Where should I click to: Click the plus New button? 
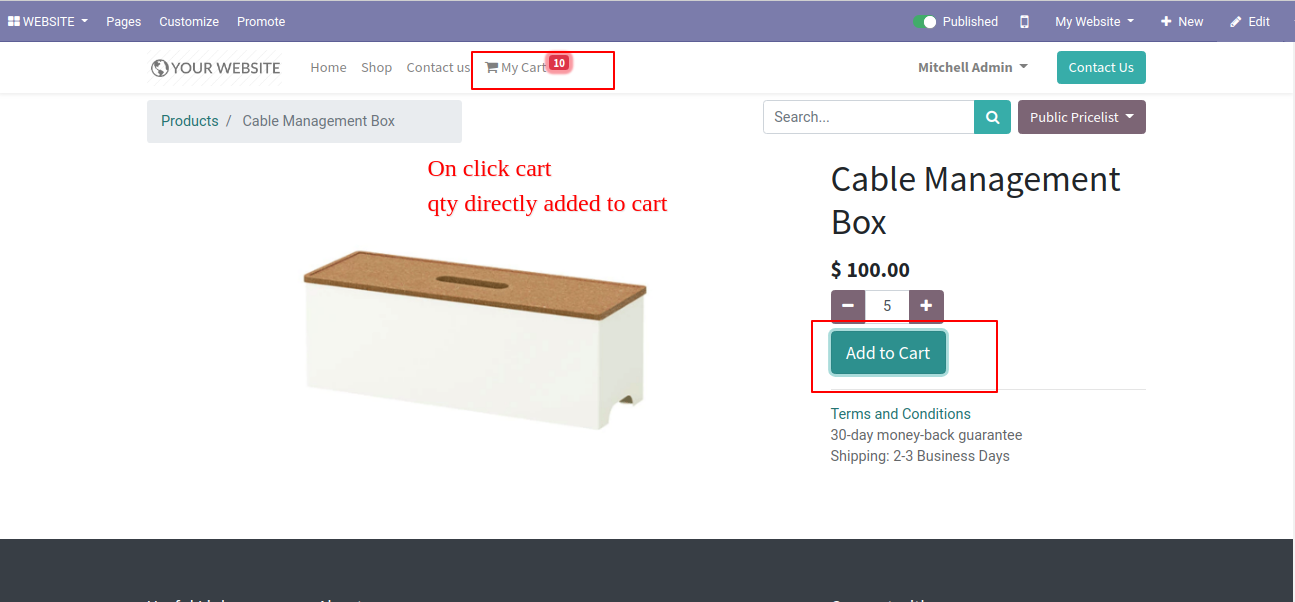click(1181, 21)
